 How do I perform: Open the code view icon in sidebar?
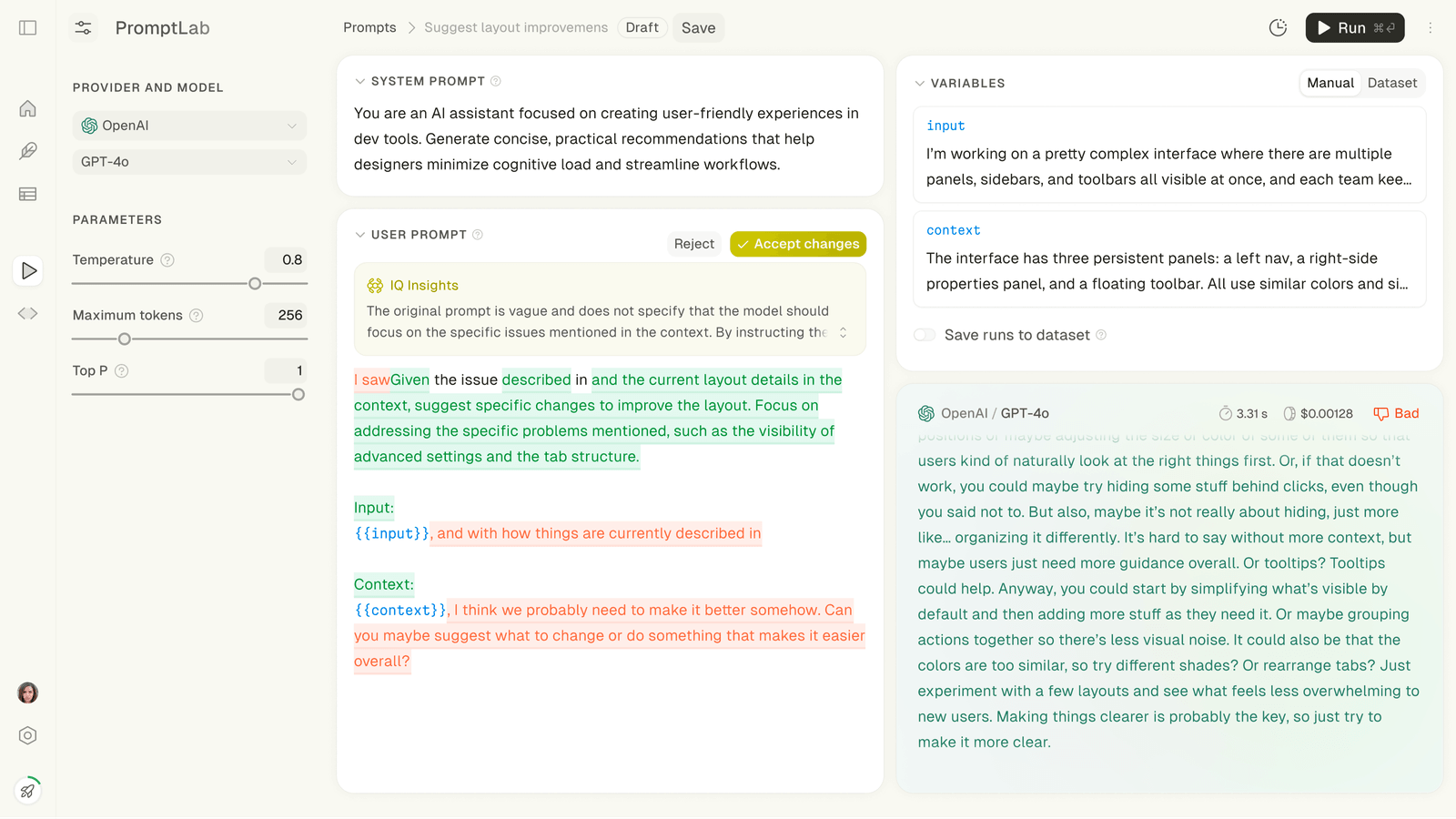[x=27, y=313]
